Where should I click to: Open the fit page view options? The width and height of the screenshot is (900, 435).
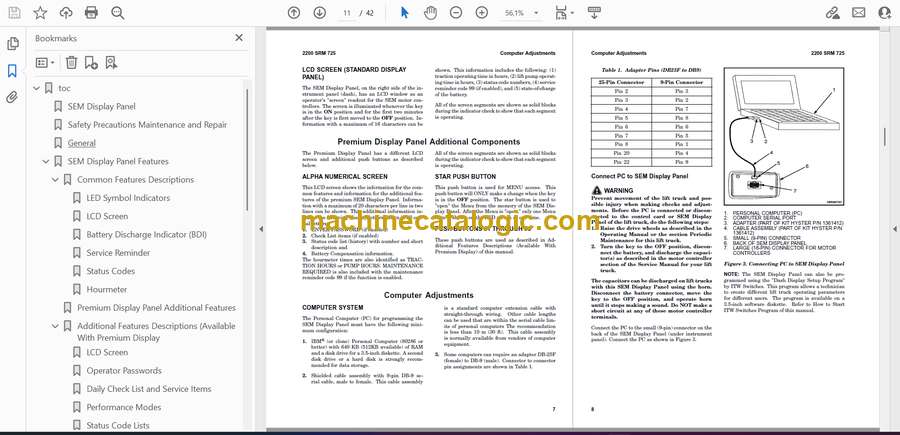click(x=564, y=13)
